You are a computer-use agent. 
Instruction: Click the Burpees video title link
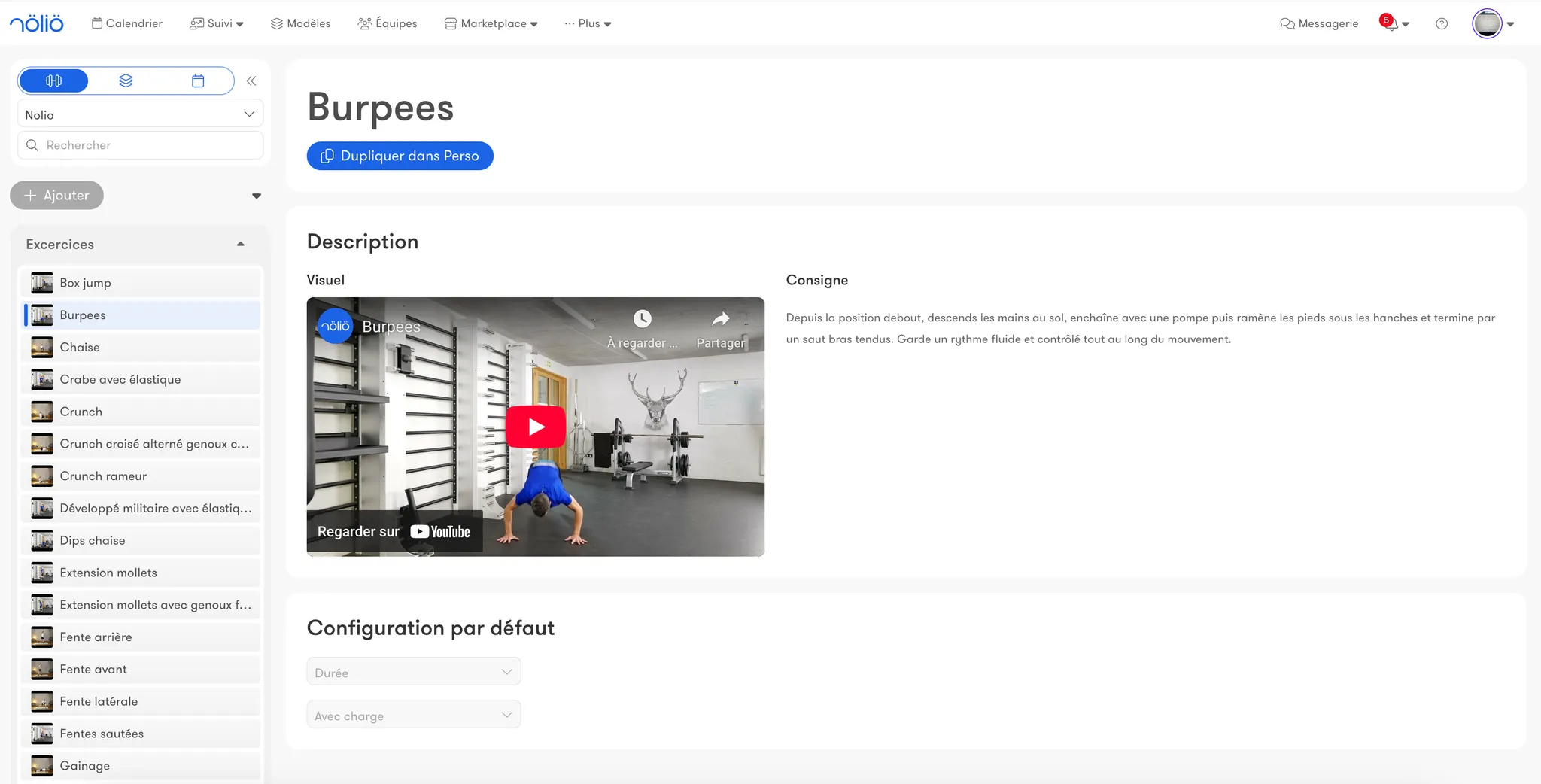(391, 327)
